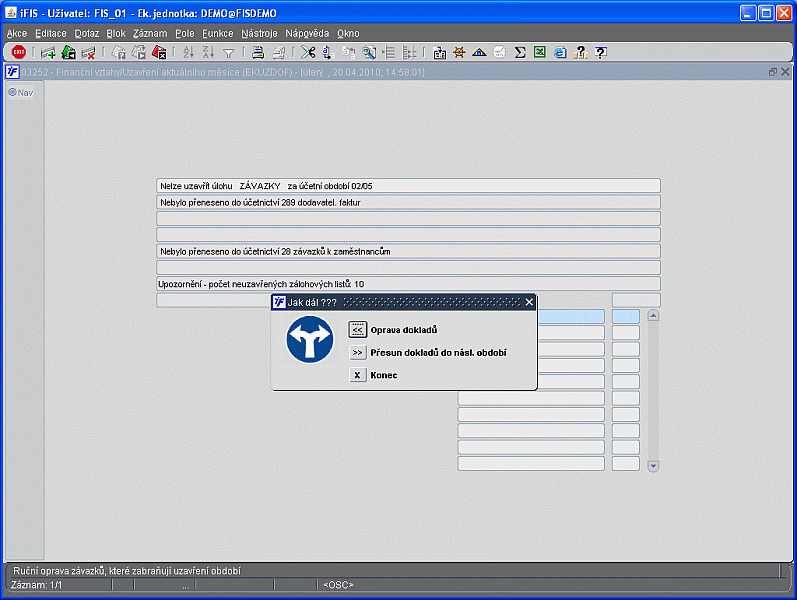Click the sort ascending A-Z icon

click(x=189, y=52)
